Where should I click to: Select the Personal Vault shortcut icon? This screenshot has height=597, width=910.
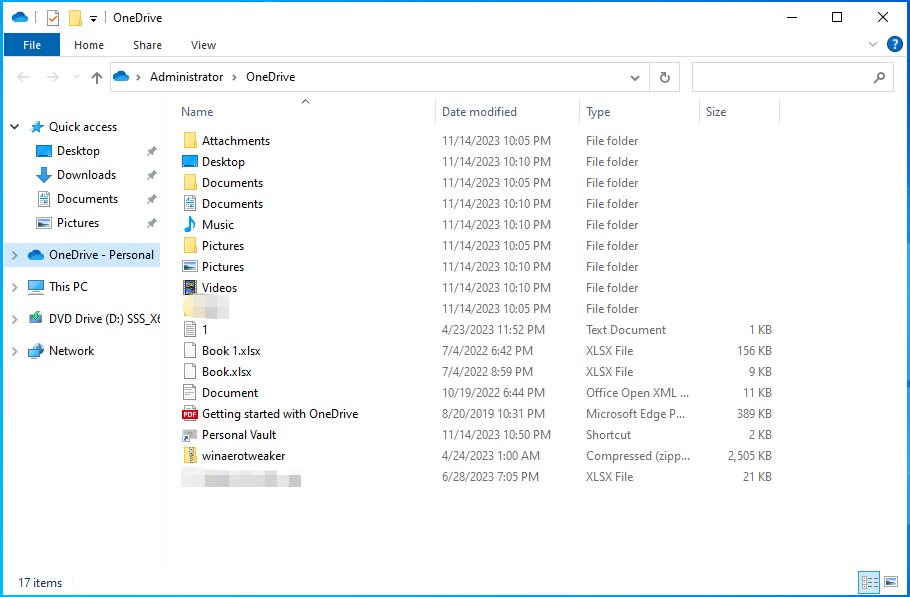pos(190,435)
